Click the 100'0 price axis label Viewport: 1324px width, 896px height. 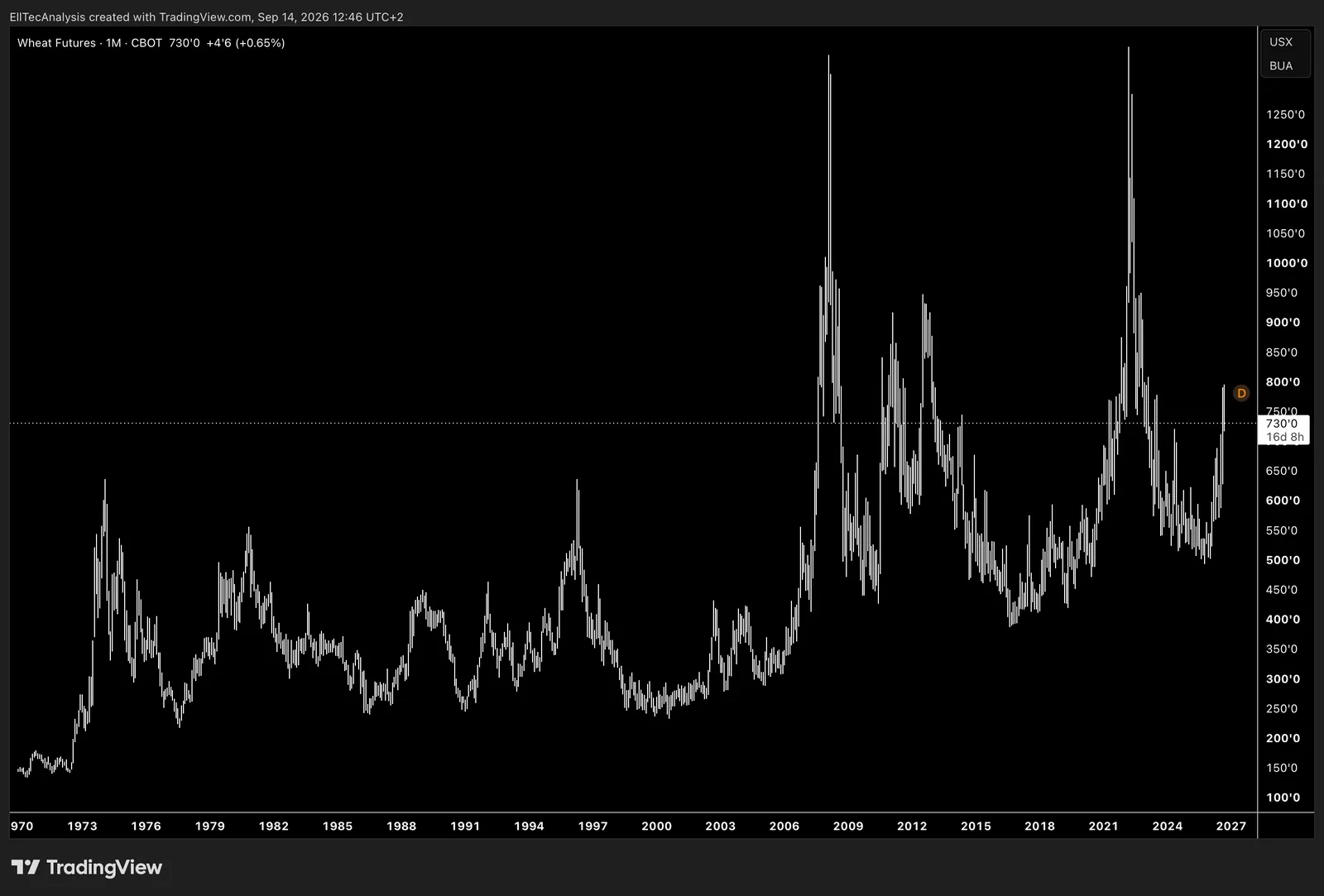1283,798
